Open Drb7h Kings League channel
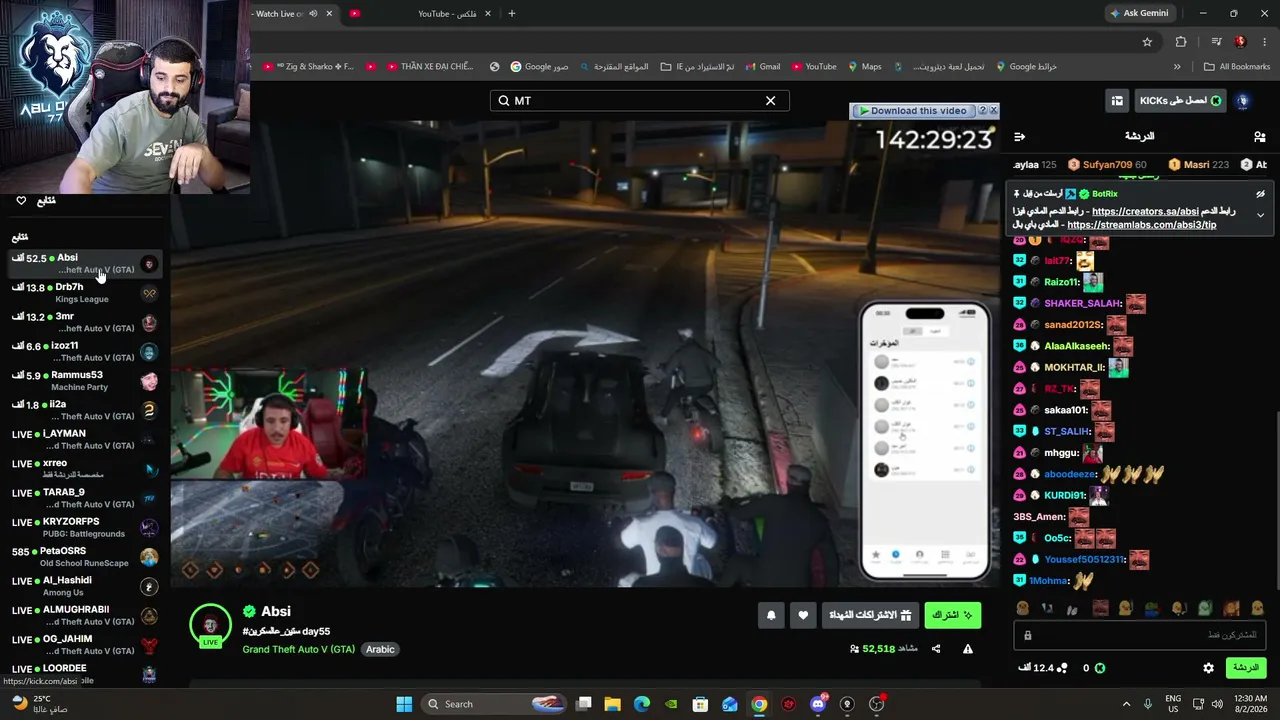 pos(84,293)
